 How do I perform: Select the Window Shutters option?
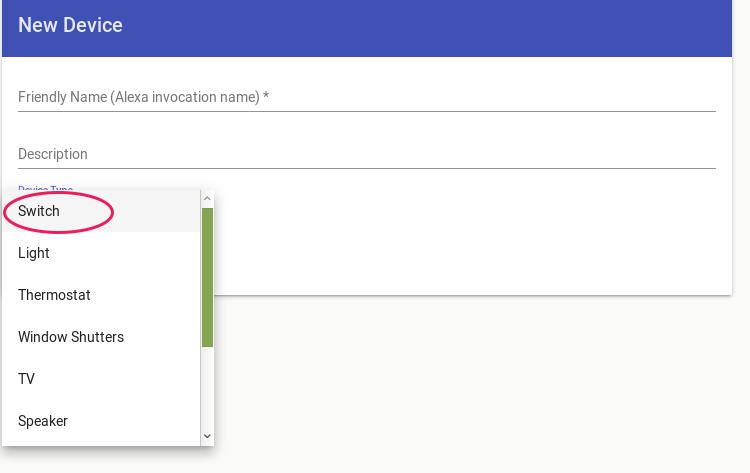(71, 337)
